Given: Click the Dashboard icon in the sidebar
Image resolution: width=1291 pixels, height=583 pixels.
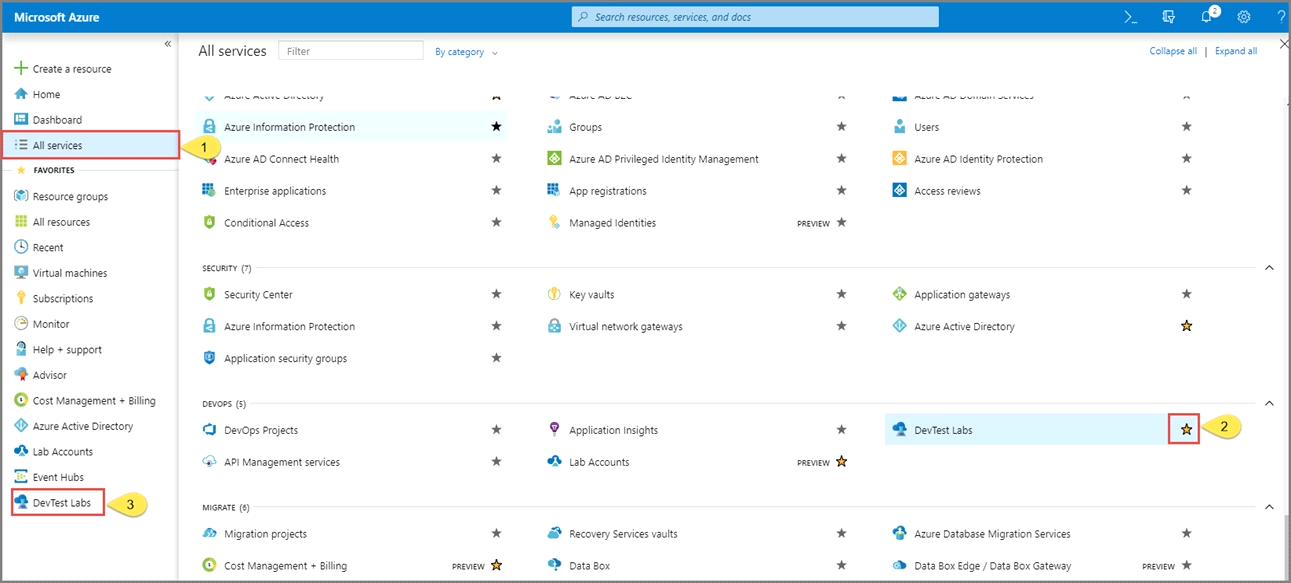Looking at the screenshot, I should (20, 120).
